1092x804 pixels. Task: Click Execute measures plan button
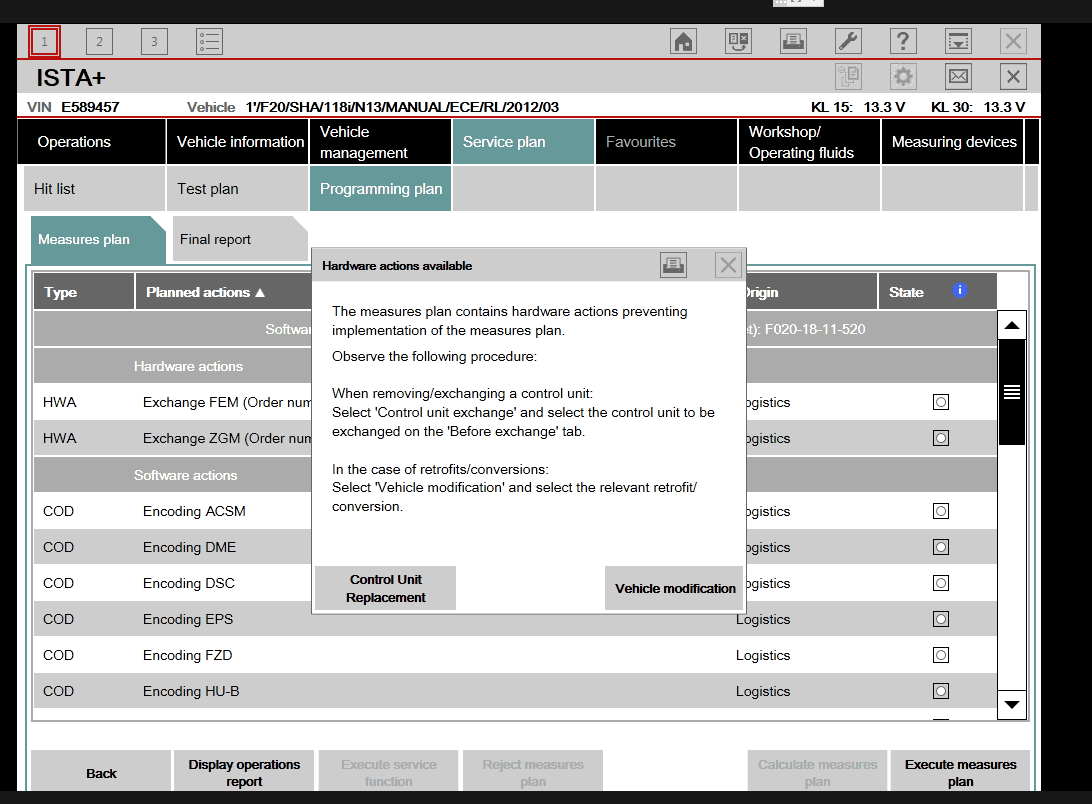[x=960, y=772]
